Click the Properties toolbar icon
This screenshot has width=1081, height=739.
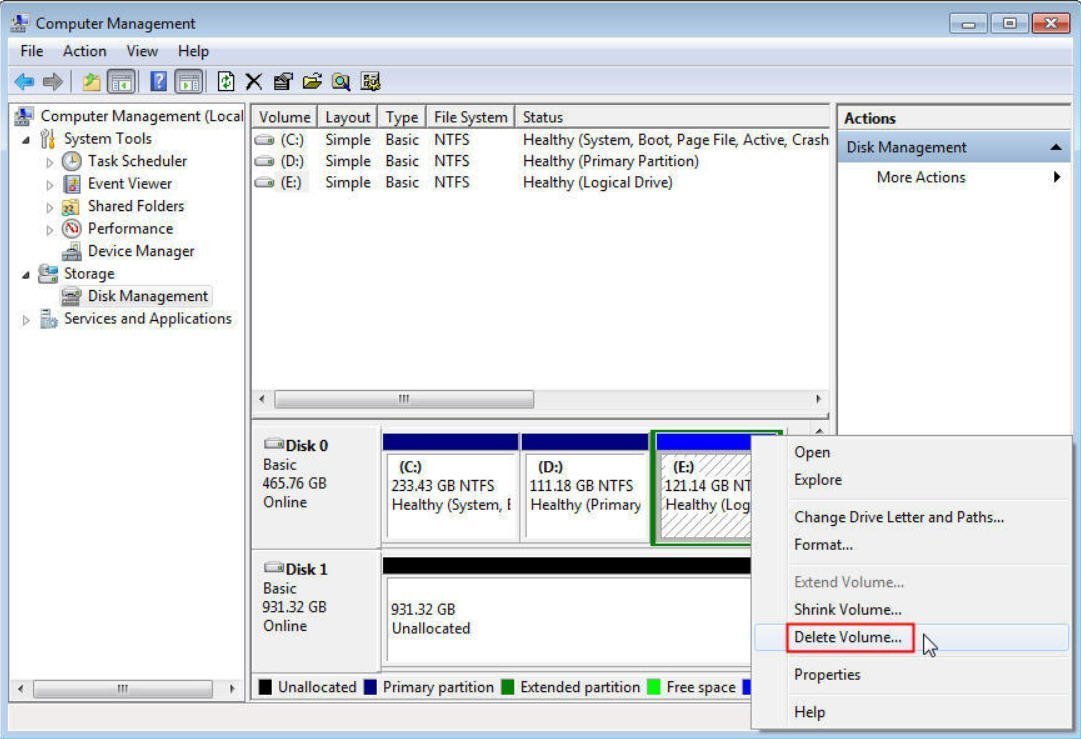[283, 82]
